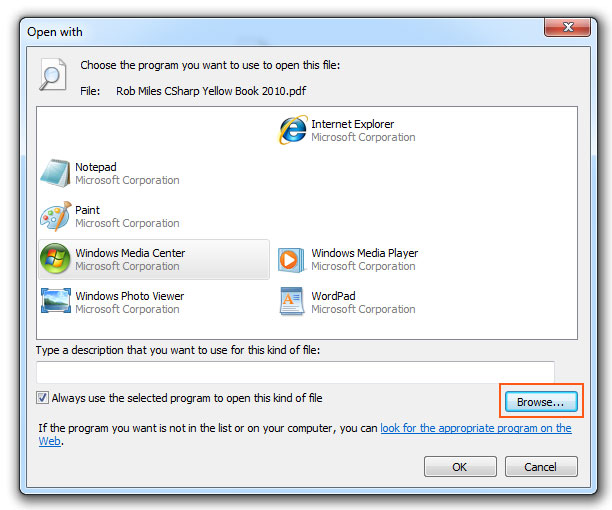The height and width of the screenshot is (510, 612).
Task: Click the 'Windows Media Center' label
Action: tap(130, 253)
